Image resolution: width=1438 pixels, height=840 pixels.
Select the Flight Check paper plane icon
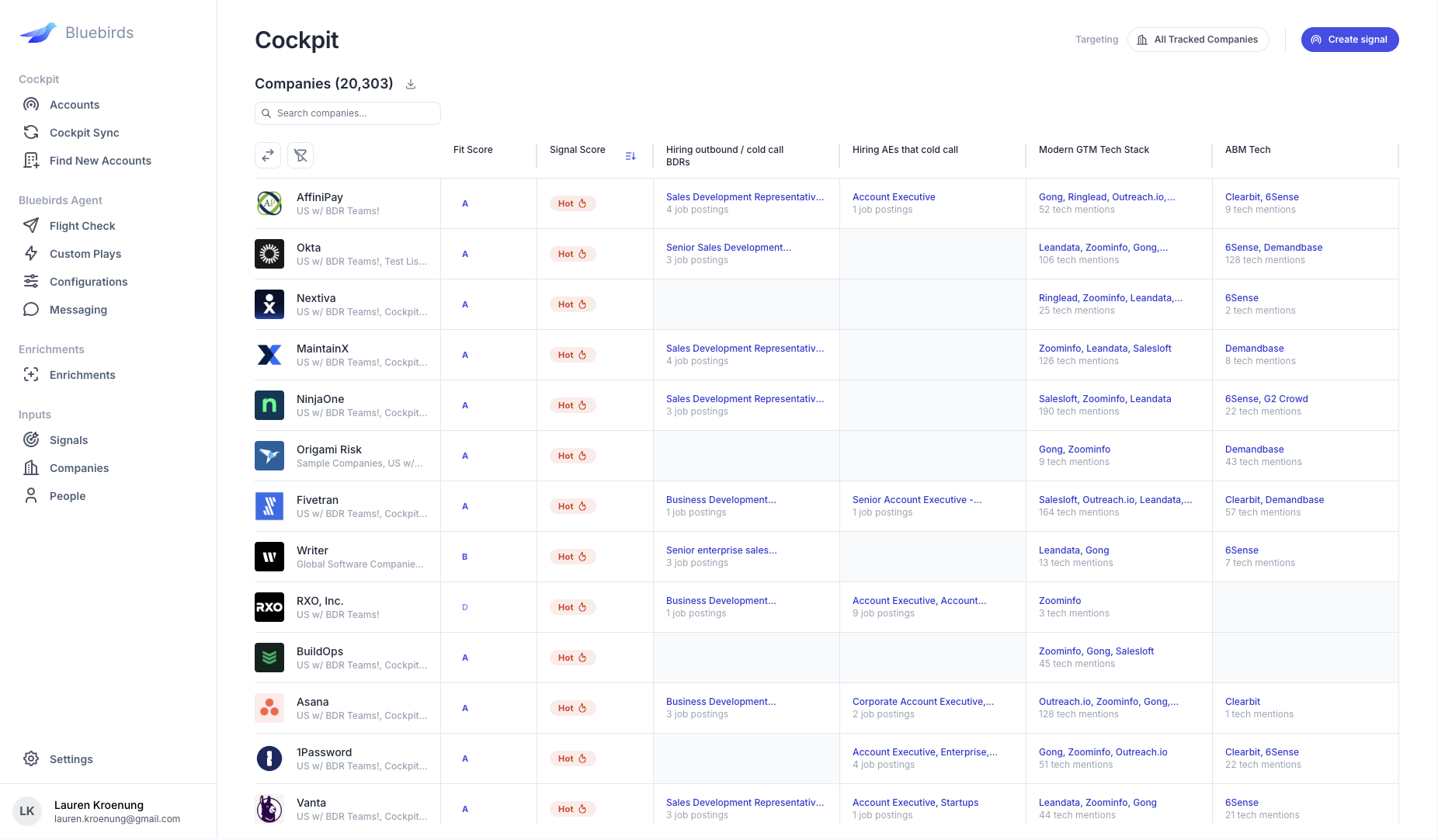[x=31, y=226]
